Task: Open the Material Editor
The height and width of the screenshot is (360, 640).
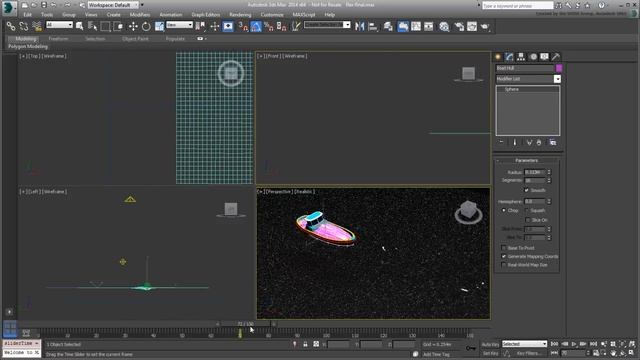Action: pyautogui.click(x=444, y=27)
